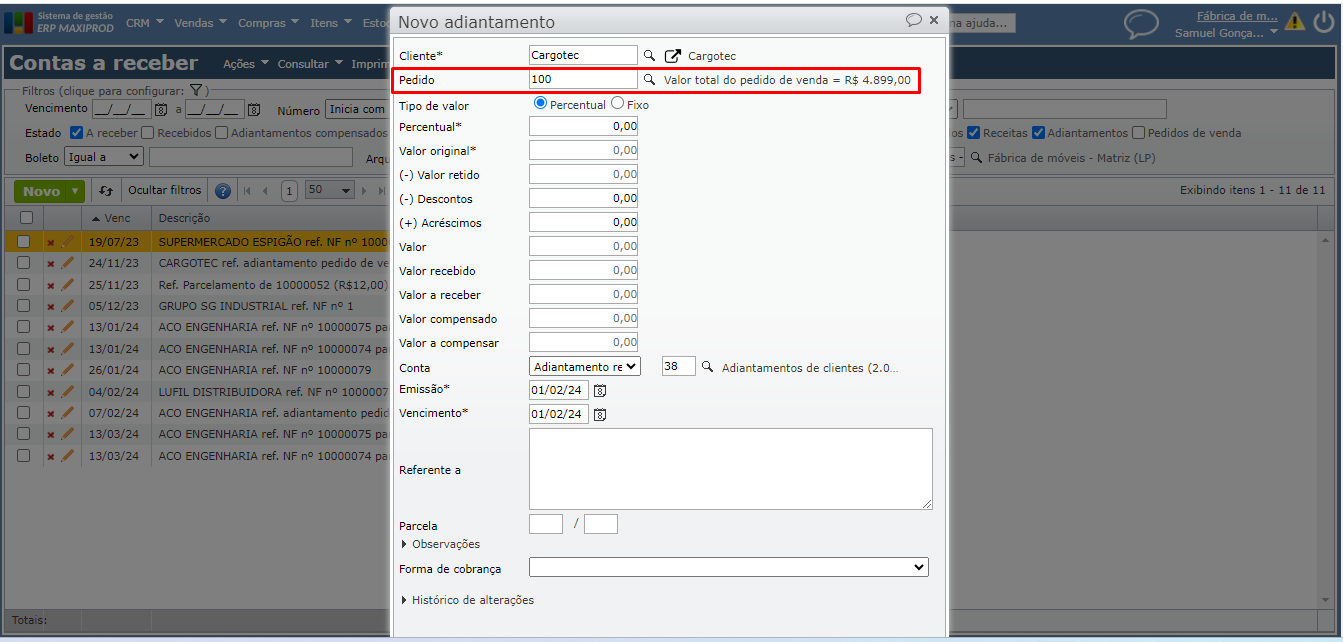Viewport: 1343px width, 642px height.
Task: Select the Fixo radio button
Action: tap(617, 103)
